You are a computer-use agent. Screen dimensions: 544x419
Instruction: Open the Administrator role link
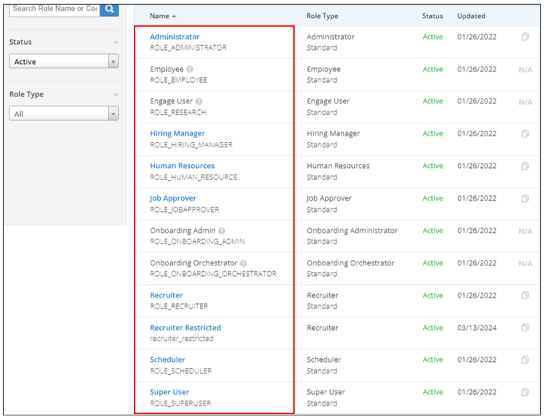point(175,37)
